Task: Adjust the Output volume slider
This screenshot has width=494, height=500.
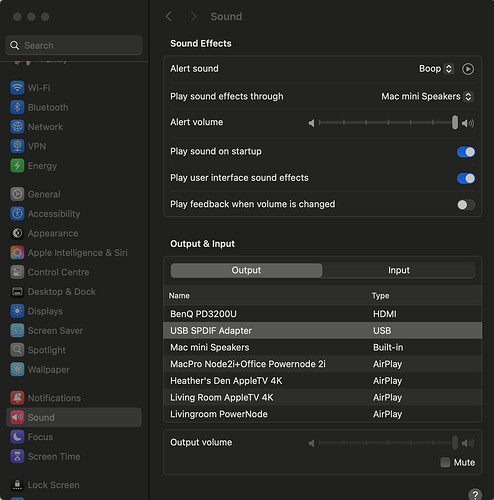Action: pyautogui.click(x=387, y=443)
